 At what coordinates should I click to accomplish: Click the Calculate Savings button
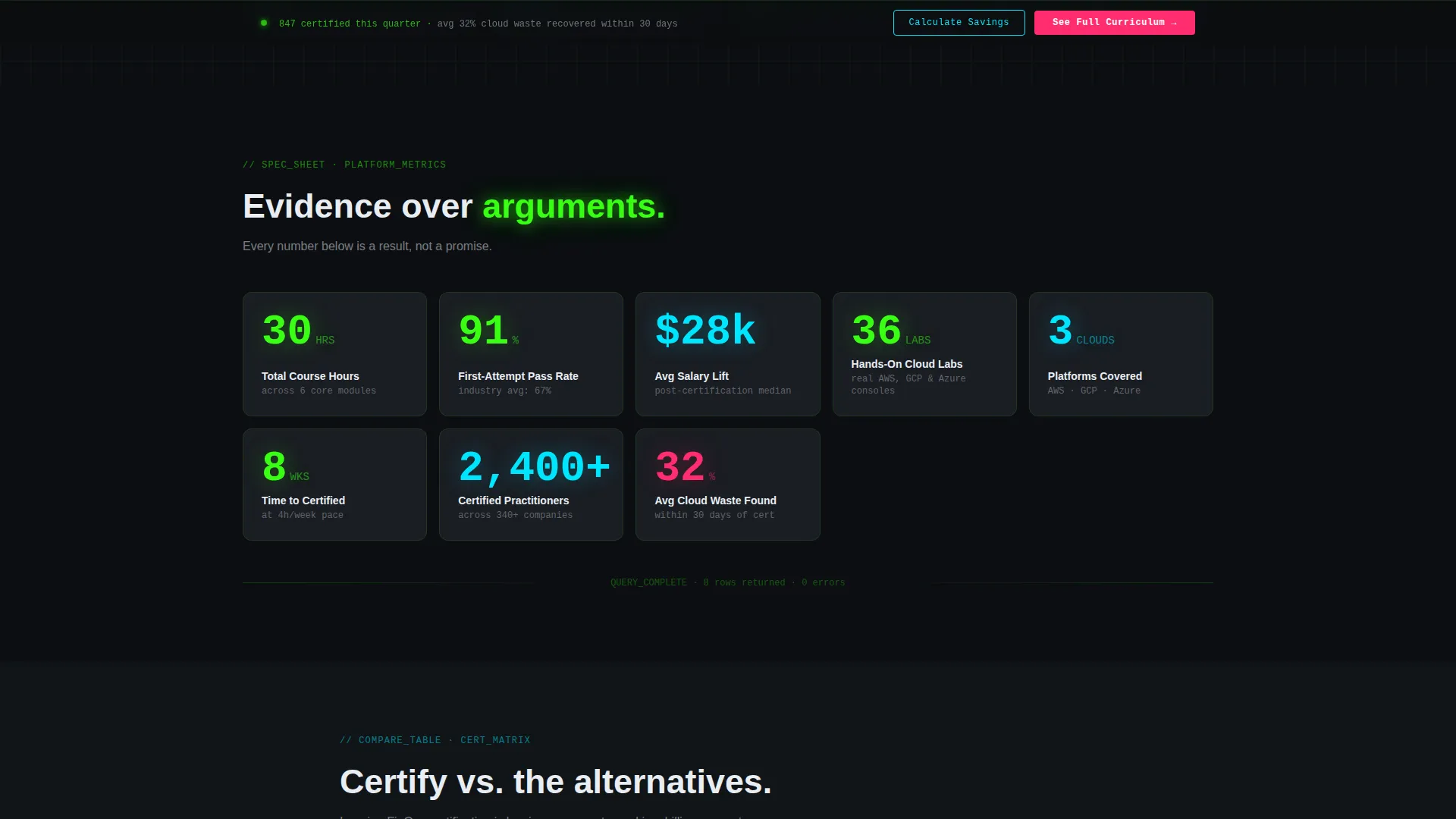[x=959, y=23]
